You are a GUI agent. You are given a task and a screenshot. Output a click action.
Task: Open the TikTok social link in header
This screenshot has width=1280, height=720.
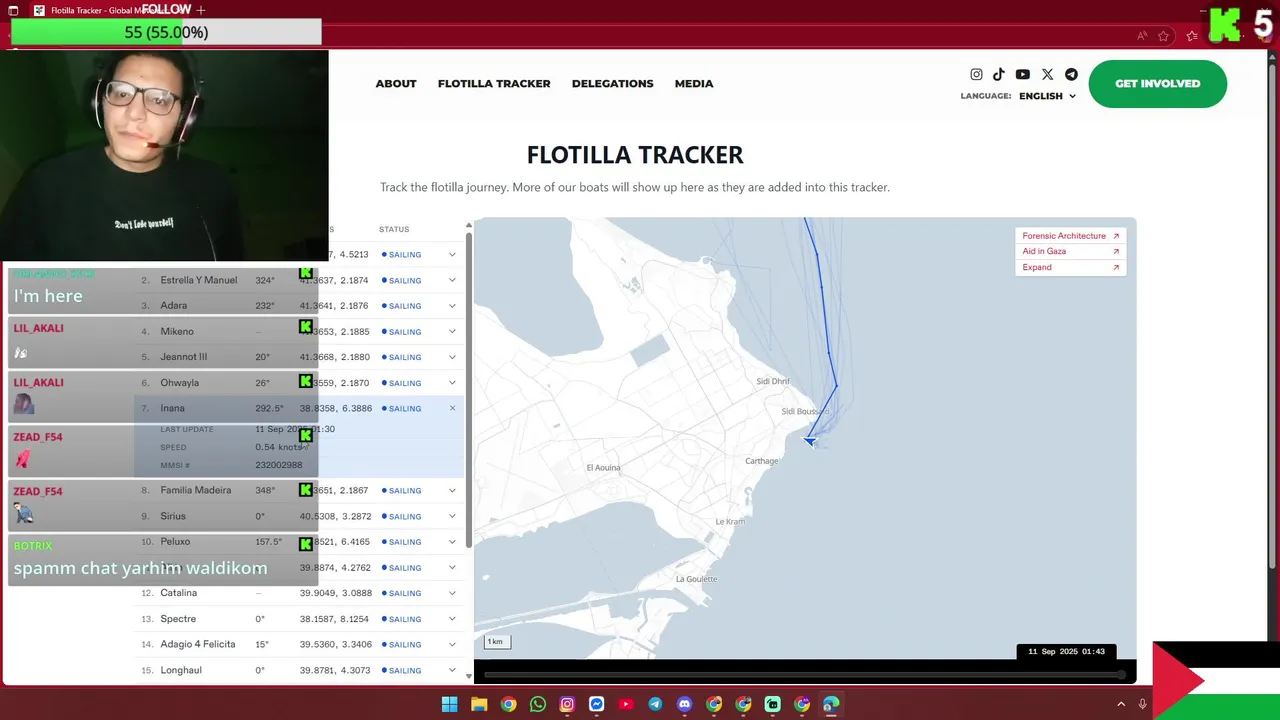click(x=999, y=75)
